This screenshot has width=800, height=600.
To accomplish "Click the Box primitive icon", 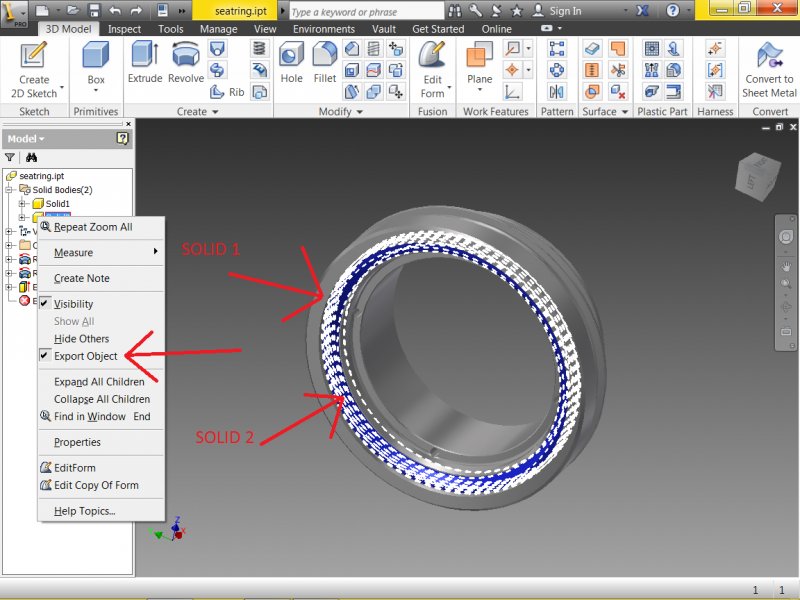I will pyautogui.click(x=96, y=62).
